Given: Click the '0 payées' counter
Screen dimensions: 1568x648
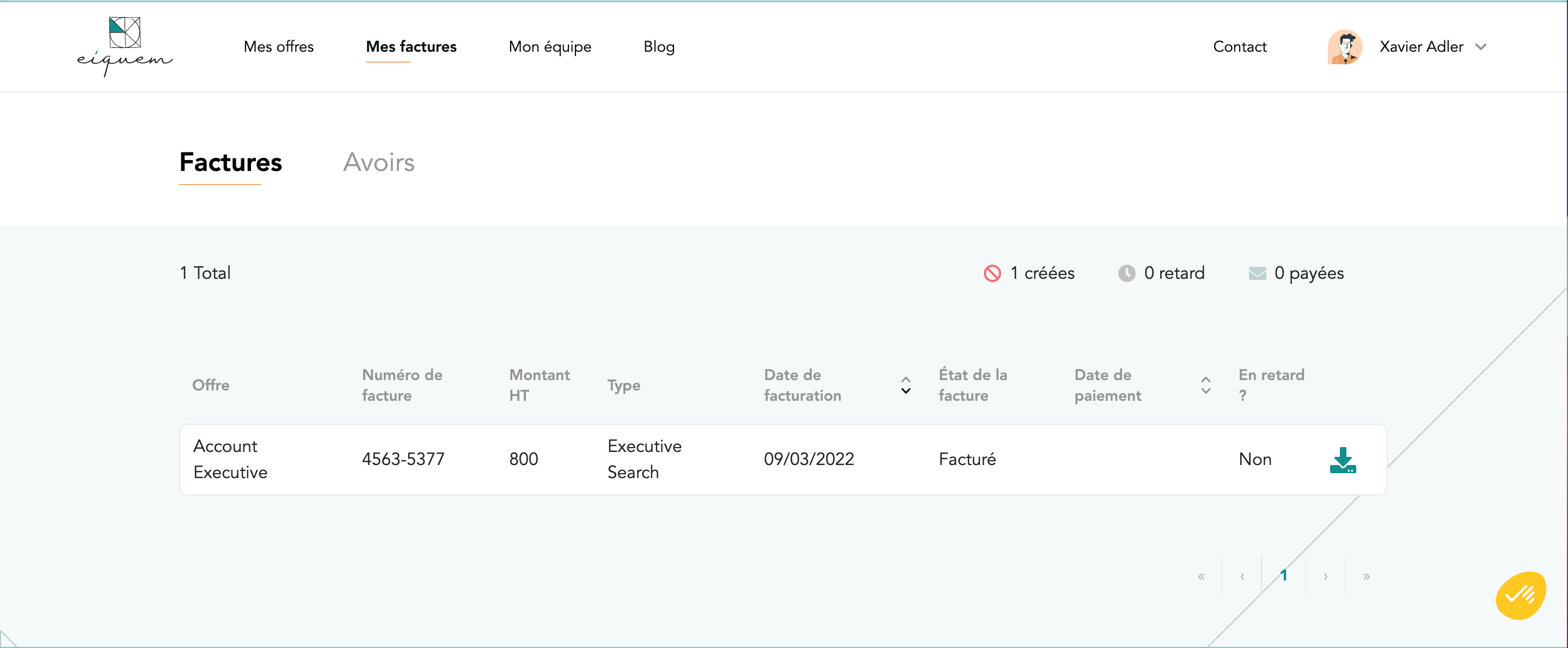Looking at the screenshot, I should click(1309, 273).
